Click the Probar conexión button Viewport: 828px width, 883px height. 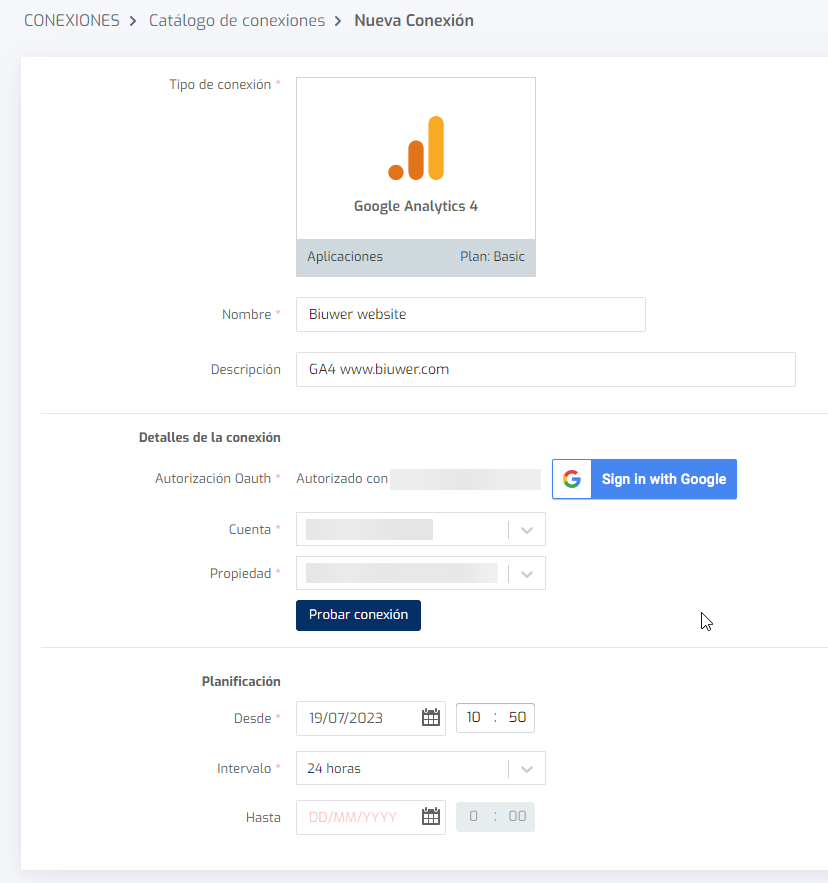(358, 615)
